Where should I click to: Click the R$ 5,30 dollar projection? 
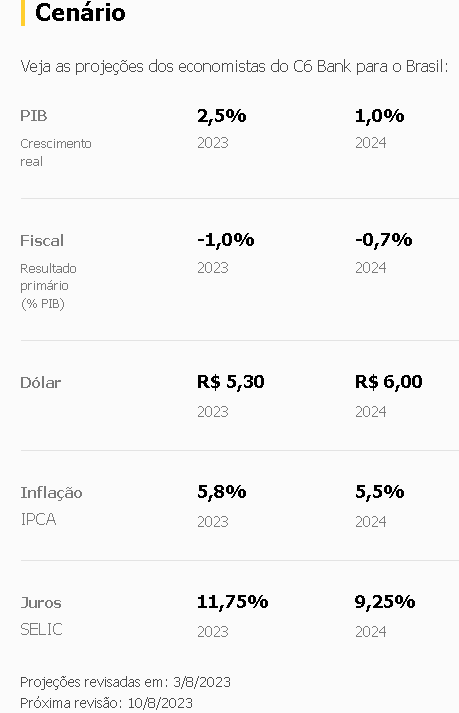[x=231, y=382]
